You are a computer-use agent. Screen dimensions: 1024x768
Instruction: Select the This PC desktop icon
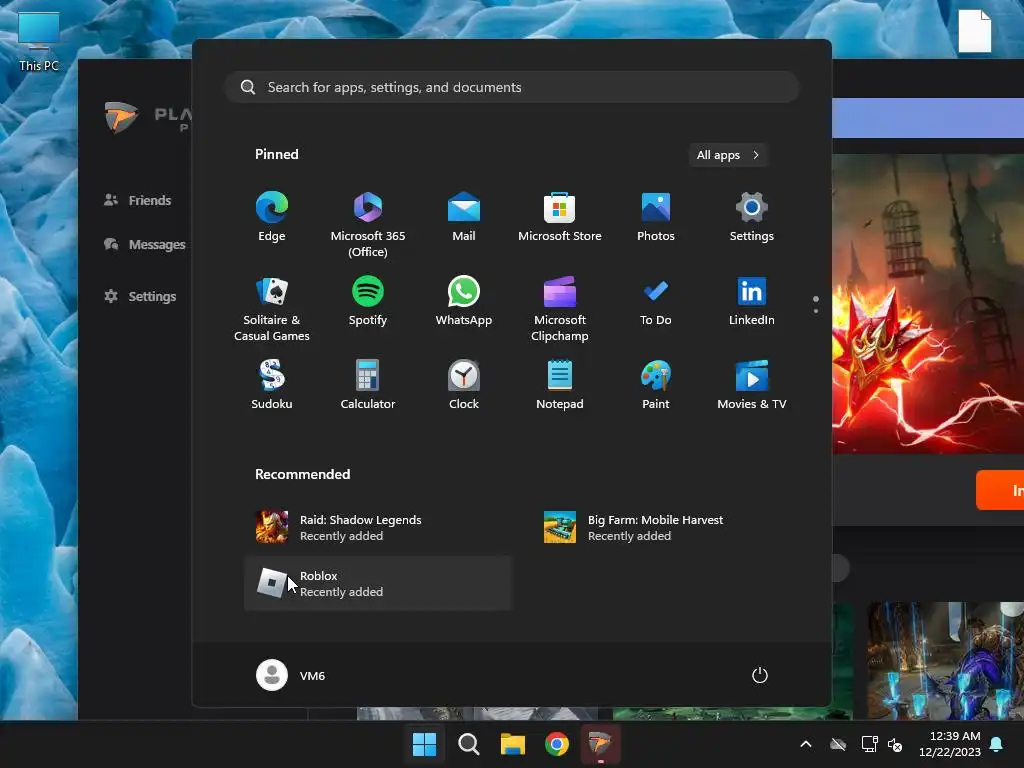(39, 42)
